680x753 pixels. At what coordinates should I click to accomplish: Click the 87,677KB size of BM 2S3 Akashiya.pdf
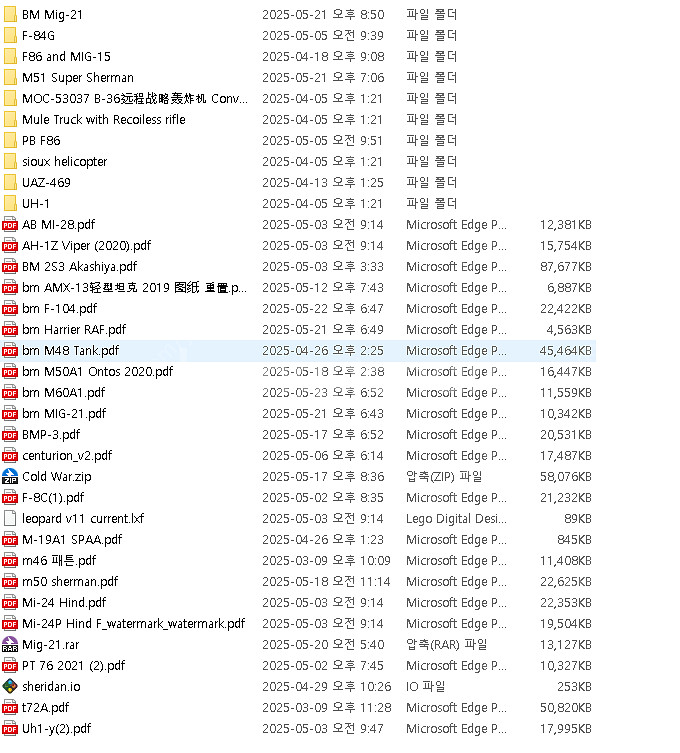tap(566, 267)
